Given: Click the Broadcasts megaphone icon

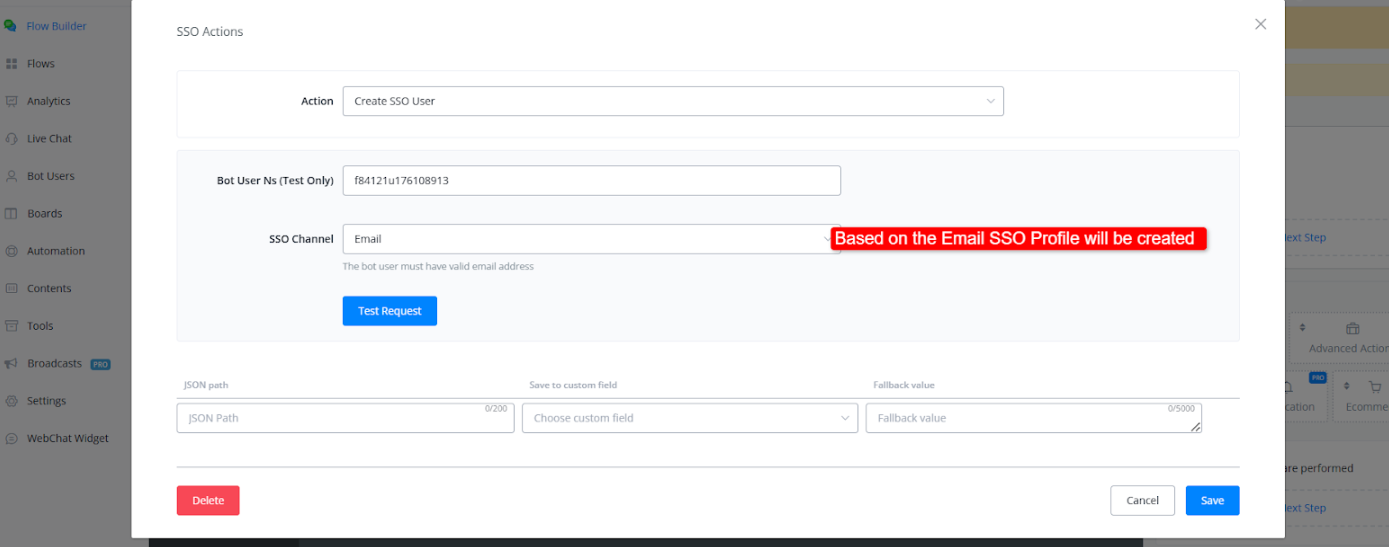Looking at the screenshot, I should (12, 364).
